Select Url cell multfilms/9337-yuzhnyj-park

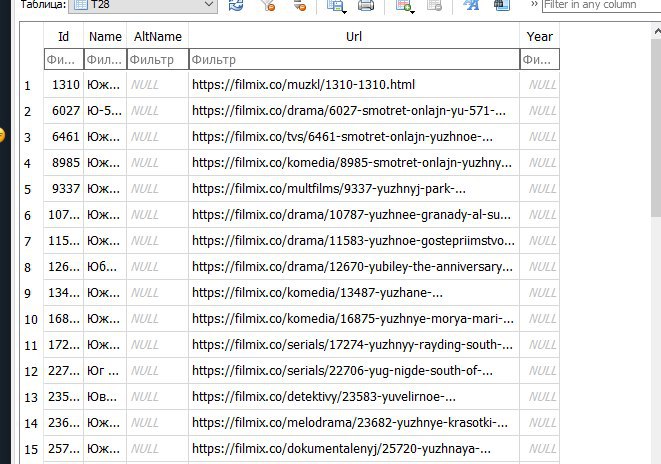354,189
